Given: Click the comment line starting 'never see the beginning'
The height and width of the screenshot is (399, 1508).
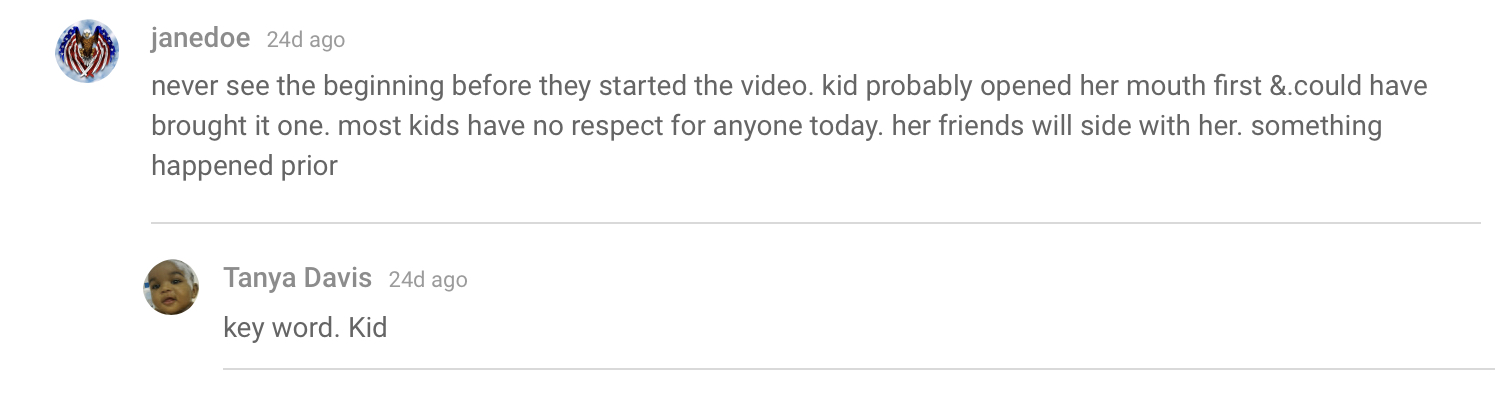Looking at the screenshot, I should [x=789, y=86].
